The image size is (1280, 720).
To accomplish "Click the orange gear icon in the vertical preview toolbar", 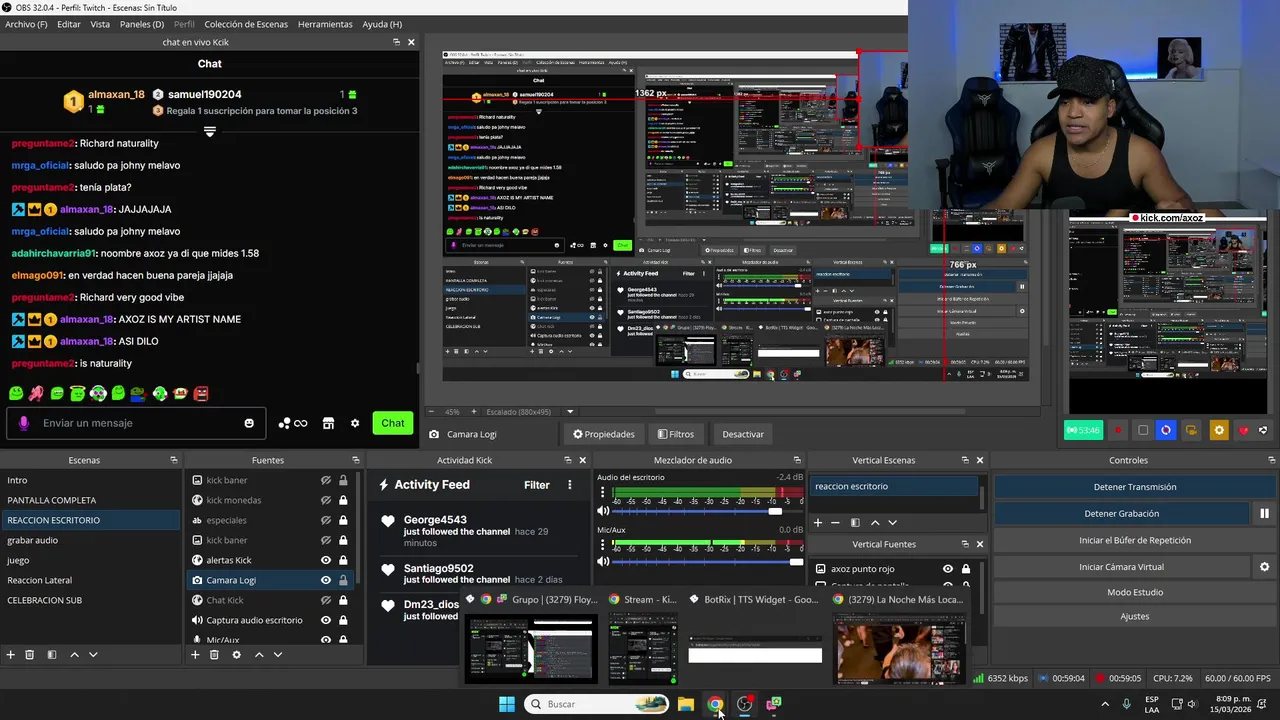I will [x=1218, y=430].
